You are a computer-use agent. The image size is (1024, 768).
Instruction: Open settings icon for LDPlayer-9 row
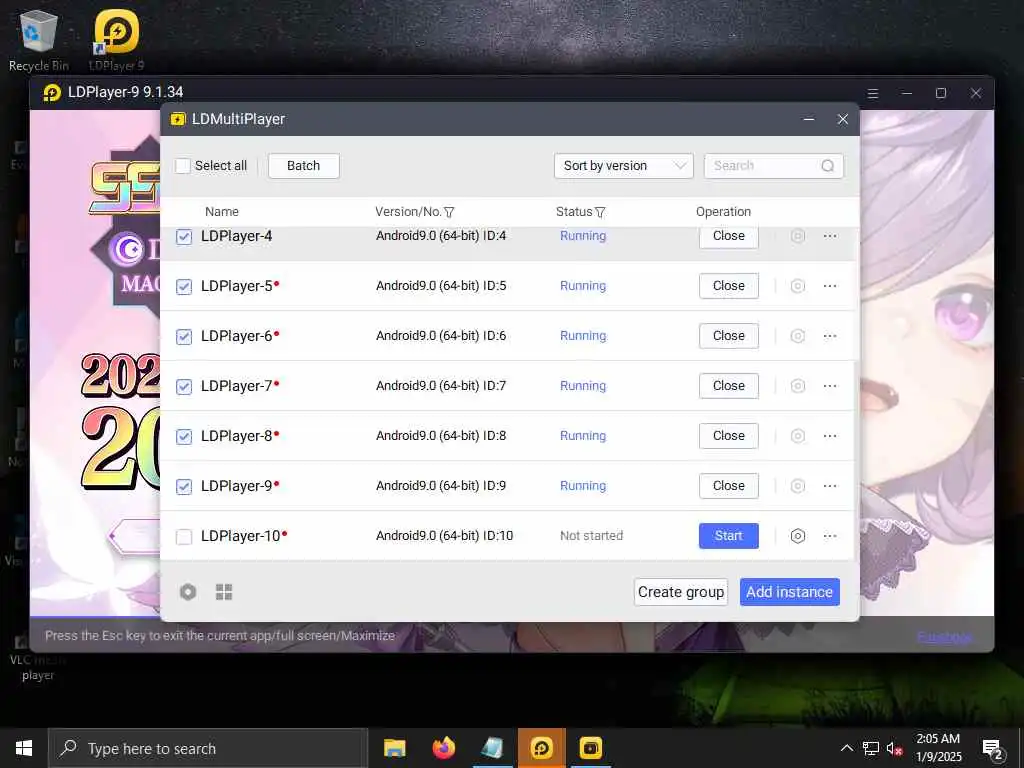coord(797,486)
